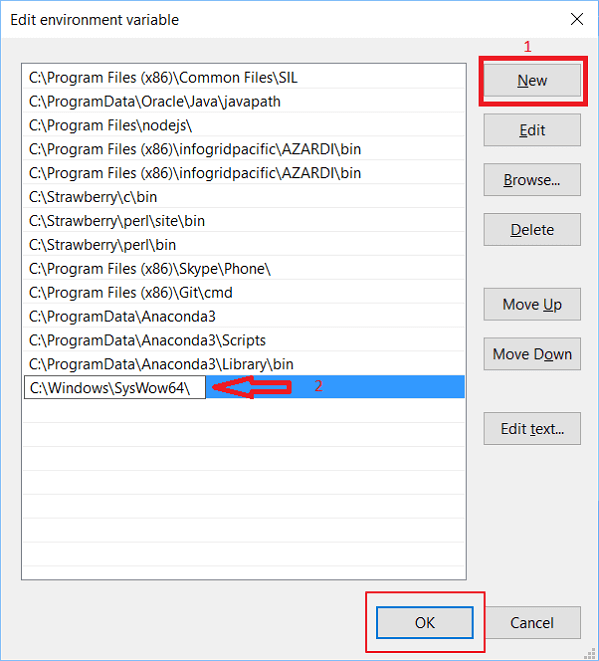599x661 pixels.
Task: Click the Edit button
Action: click(532, 130)
